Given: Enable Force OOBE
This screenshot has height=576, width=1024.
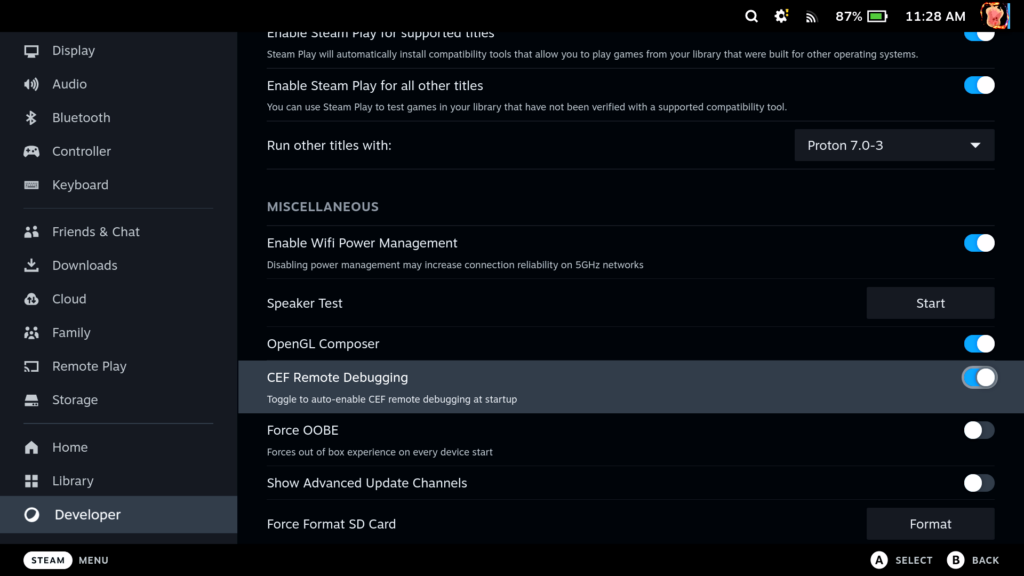Looking at the screenshot, I should [x=979, y=430].
